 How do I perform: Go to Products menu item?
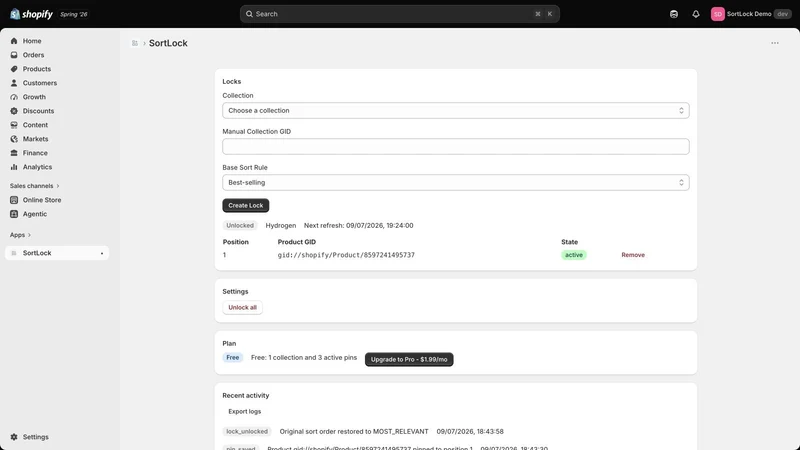(x=37, y=69)
